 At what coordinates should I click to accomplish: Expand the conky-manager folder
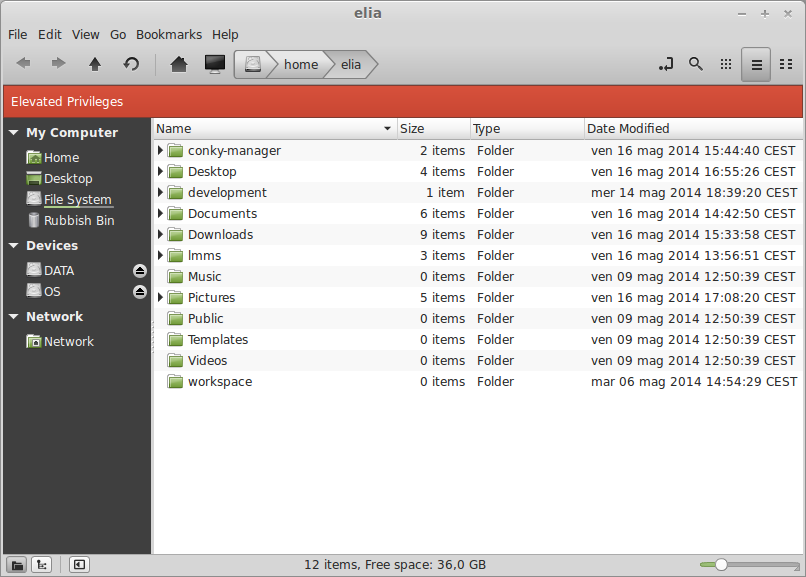click(x=160, y=150)
